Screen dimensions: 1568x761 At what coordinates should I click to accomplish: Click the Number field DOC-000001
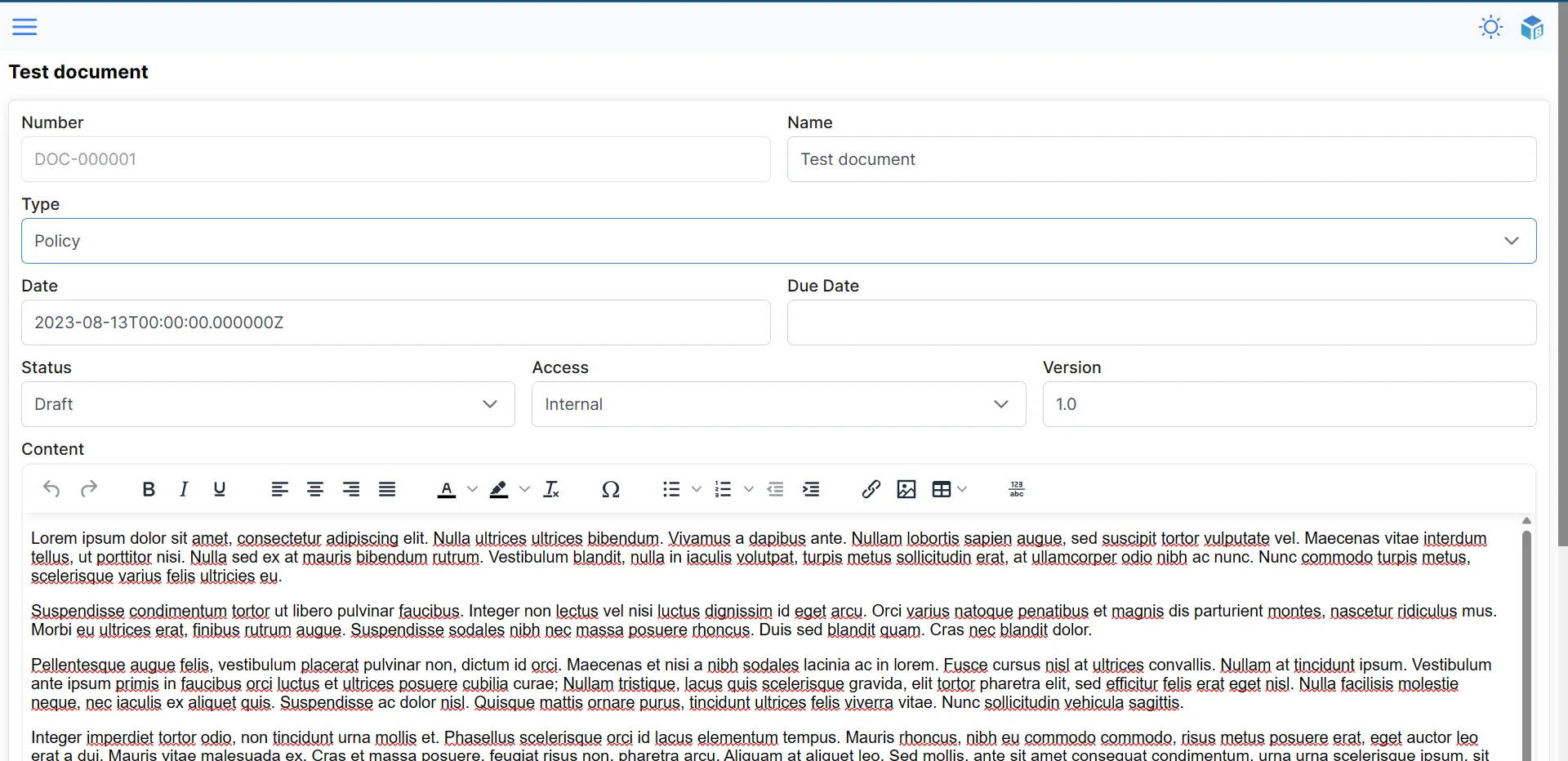[395, 159]
